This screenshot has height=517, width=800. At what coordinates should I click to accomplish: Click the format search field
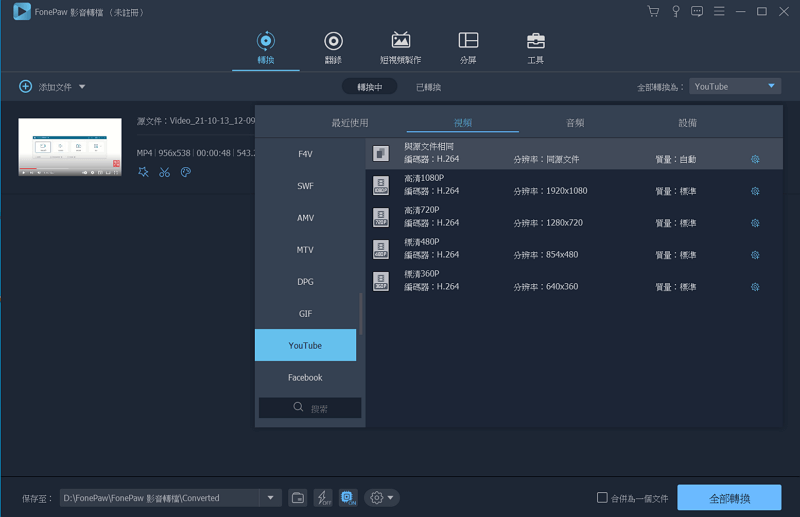point(310,408)
